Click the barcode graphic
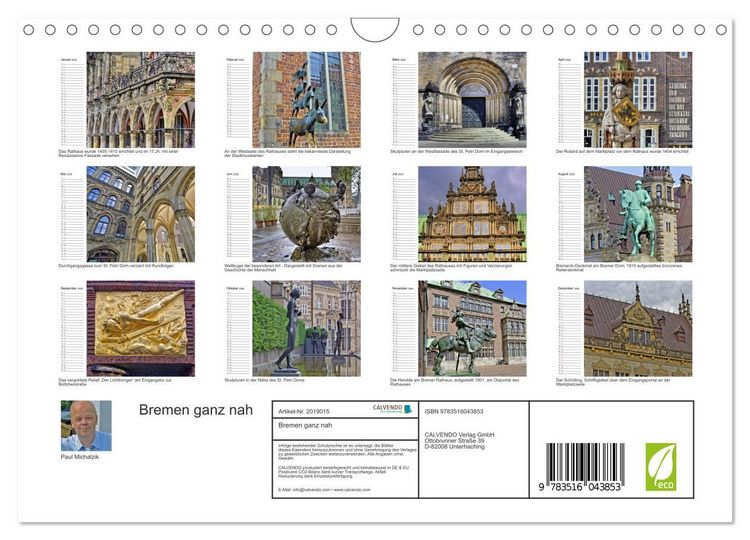The width and height of the screenshot is (750, 540). (x=585, y=462)
